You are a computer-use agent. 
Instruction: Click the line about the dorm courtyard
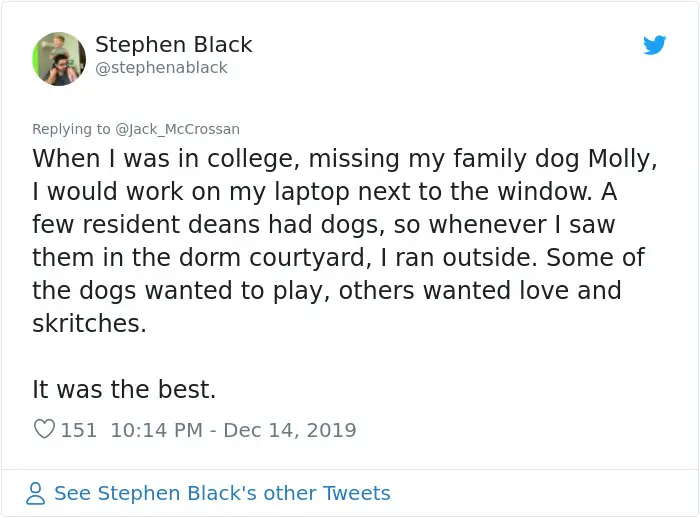tap(338, 257)
